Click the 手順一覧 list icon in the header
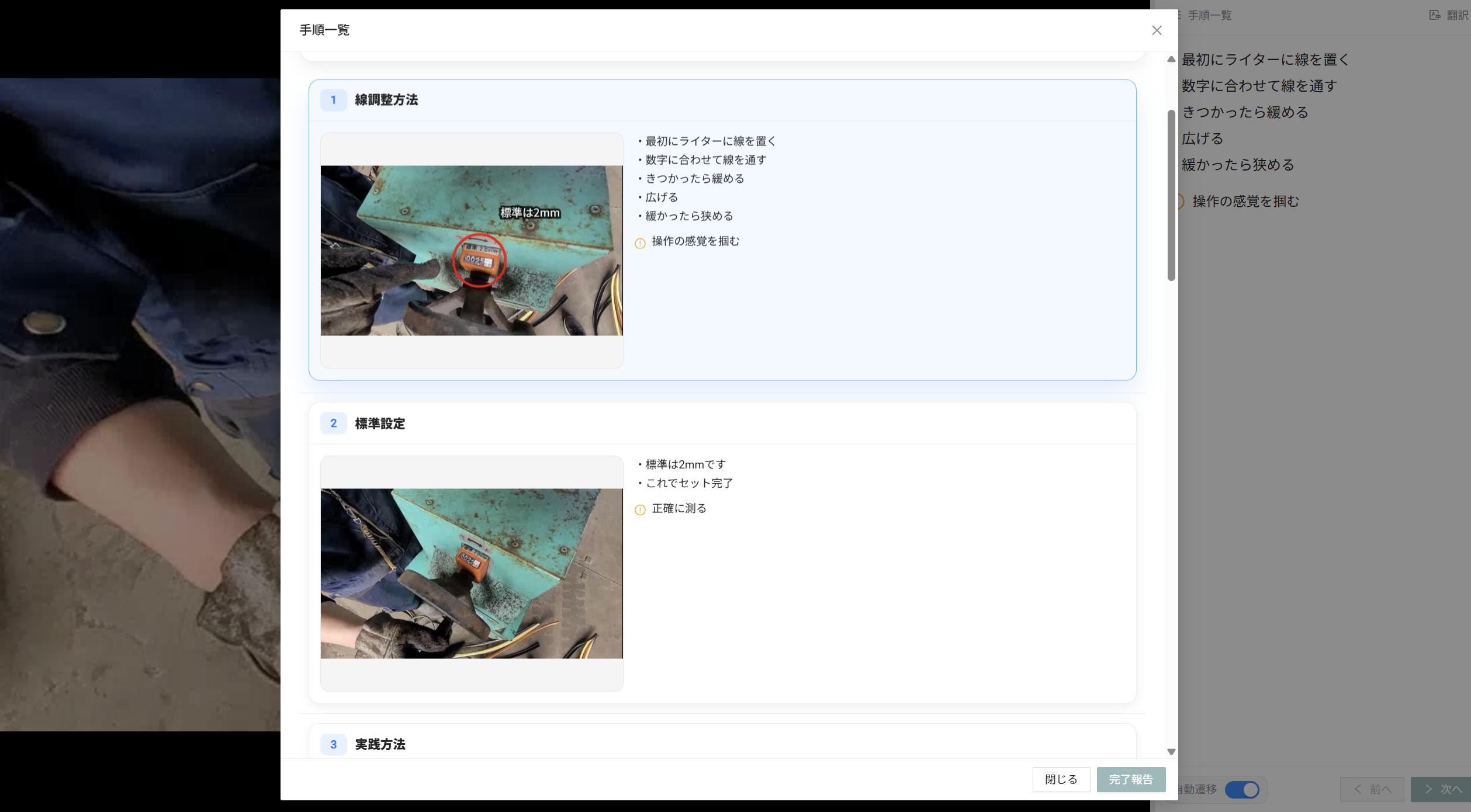 [1179, 15]
